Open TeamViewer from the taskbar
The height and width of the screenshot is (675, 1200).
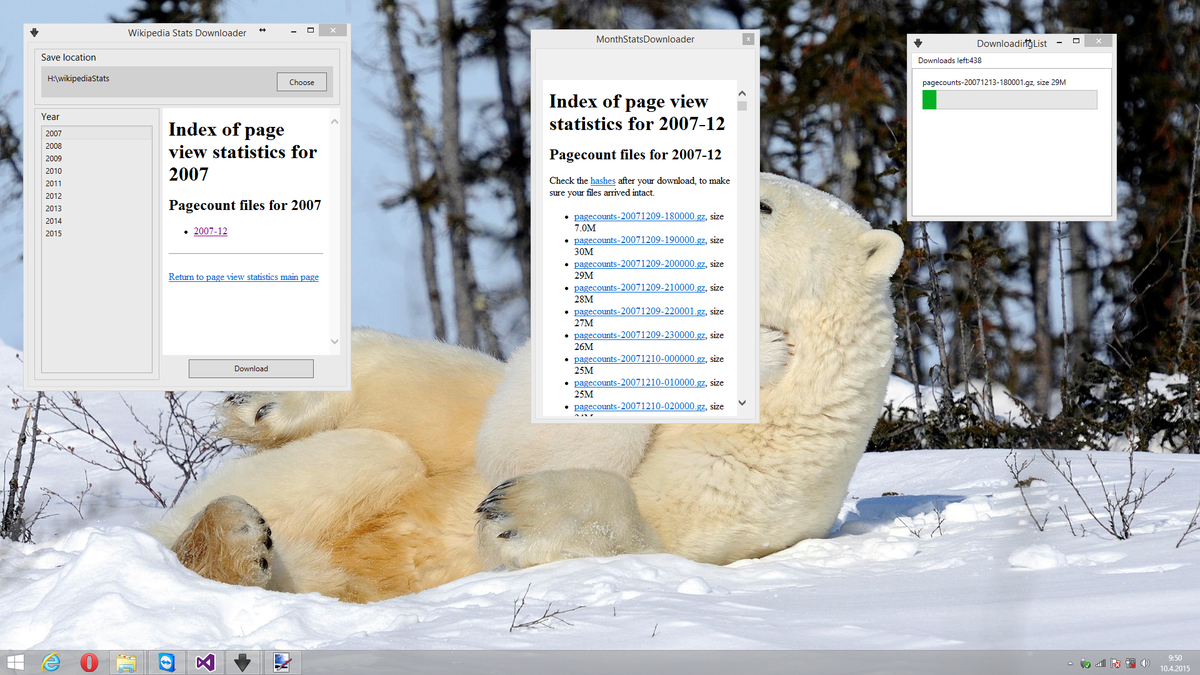pyautogui.click(x=165, y=662)
